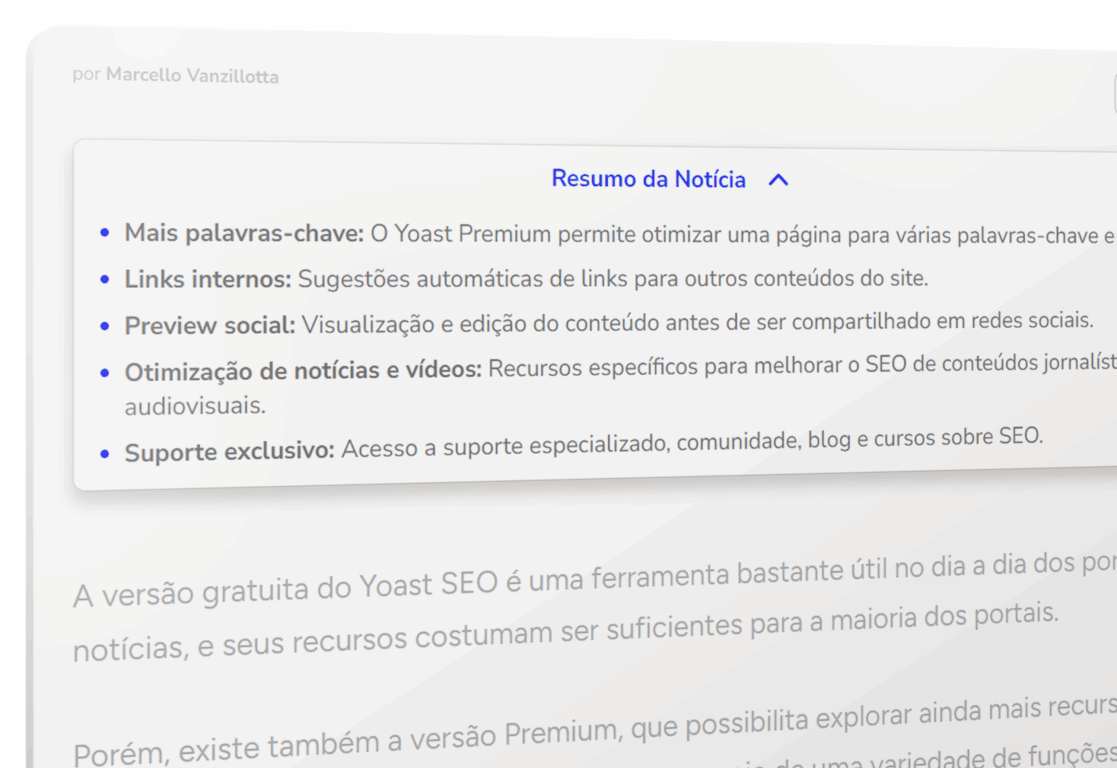
Task: Click 'Recursos específicos para melhorar o SEO' text
Action: point(803,366)
